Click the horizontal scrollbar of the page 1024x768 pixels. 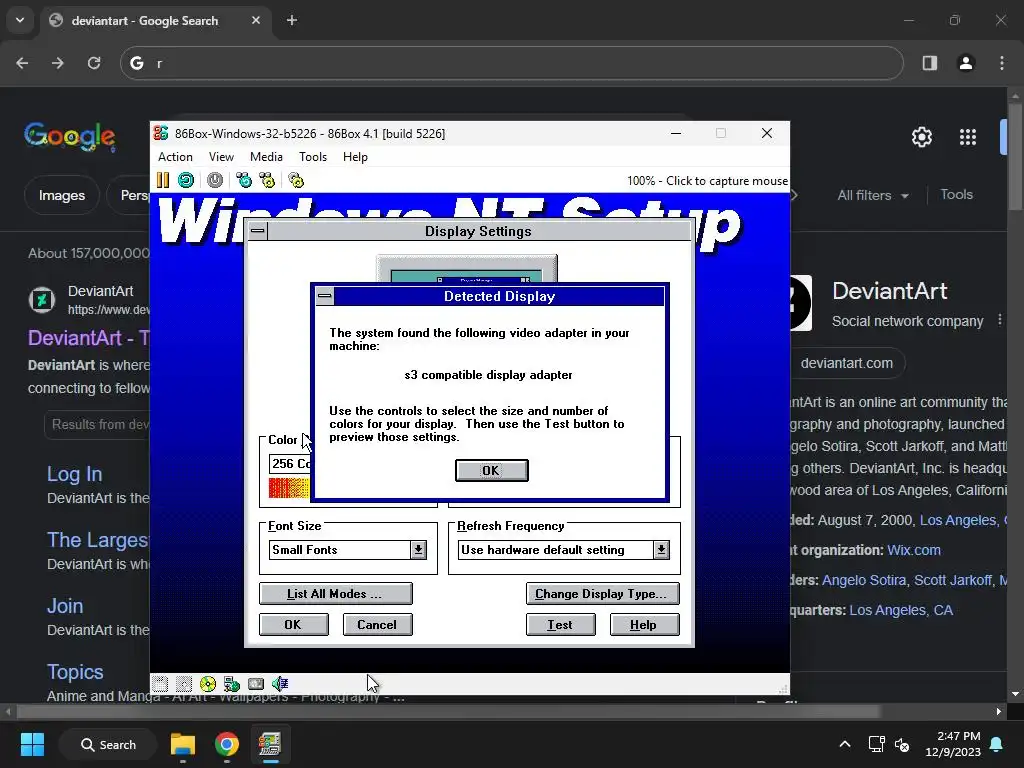coord(449,711)
